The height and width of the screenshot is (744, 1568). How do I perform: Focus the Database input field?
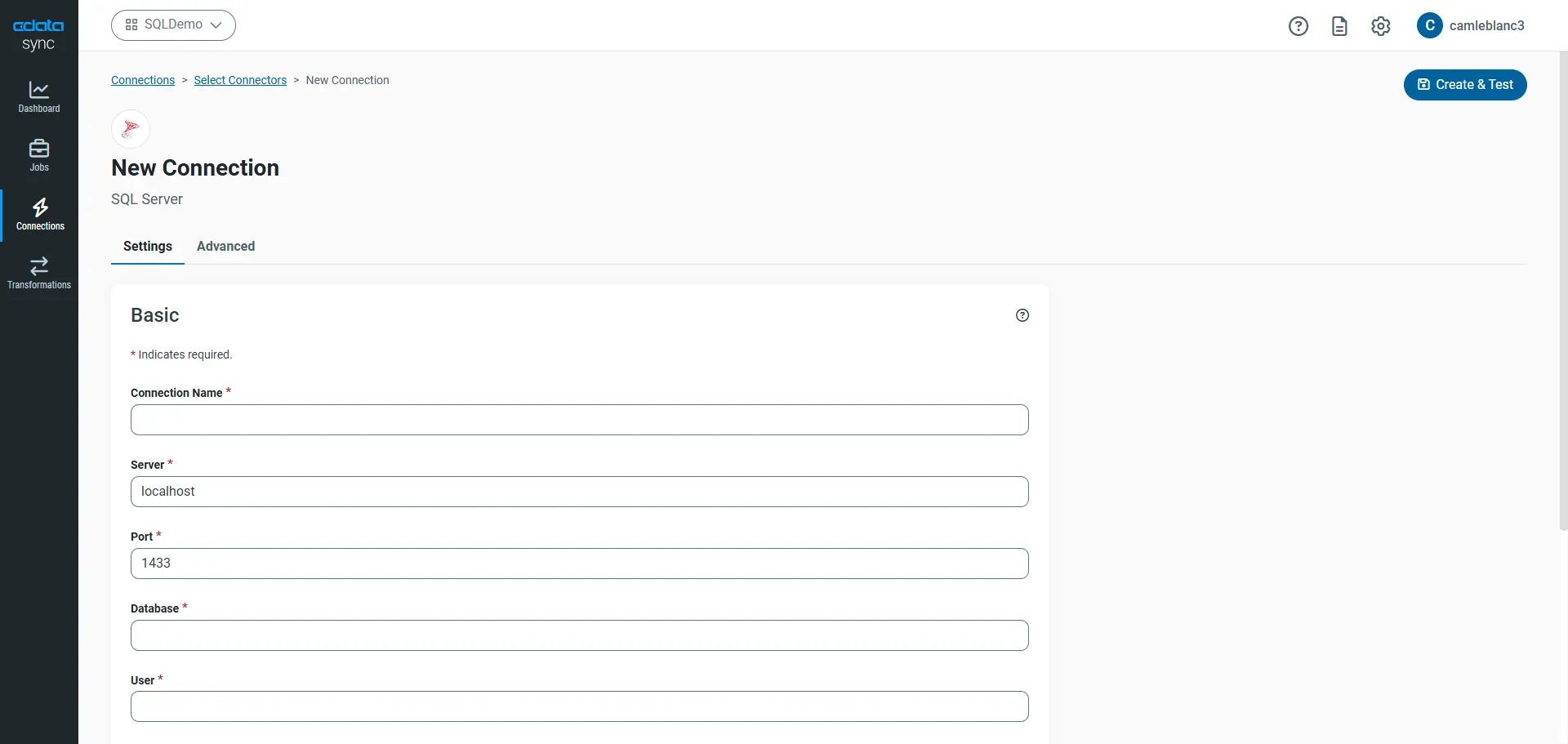[x=579, y=635]
